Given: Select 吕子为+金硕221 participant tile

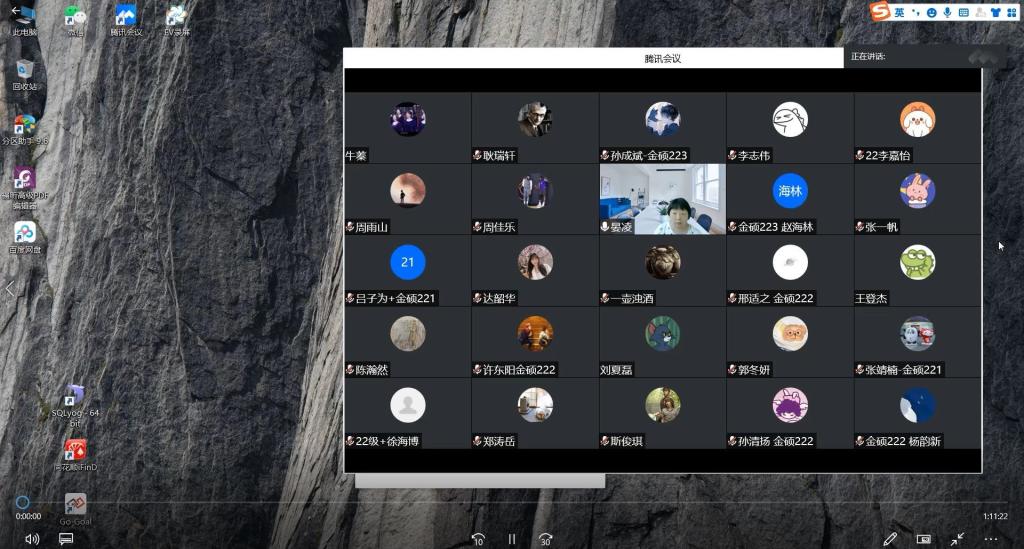Looking at the screenshot, I should click(x=408, y=270).
